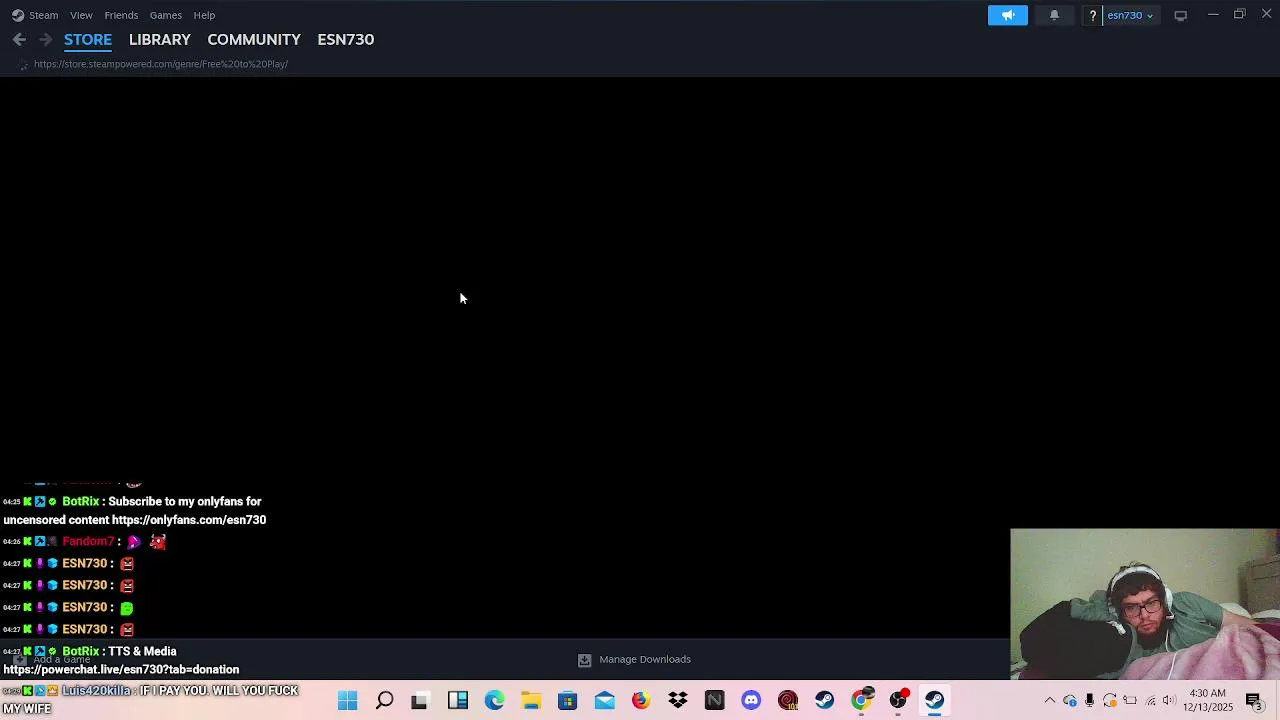Open the volume speaker tray icon
This screenshot has width=1280, height=720.
1169,701
